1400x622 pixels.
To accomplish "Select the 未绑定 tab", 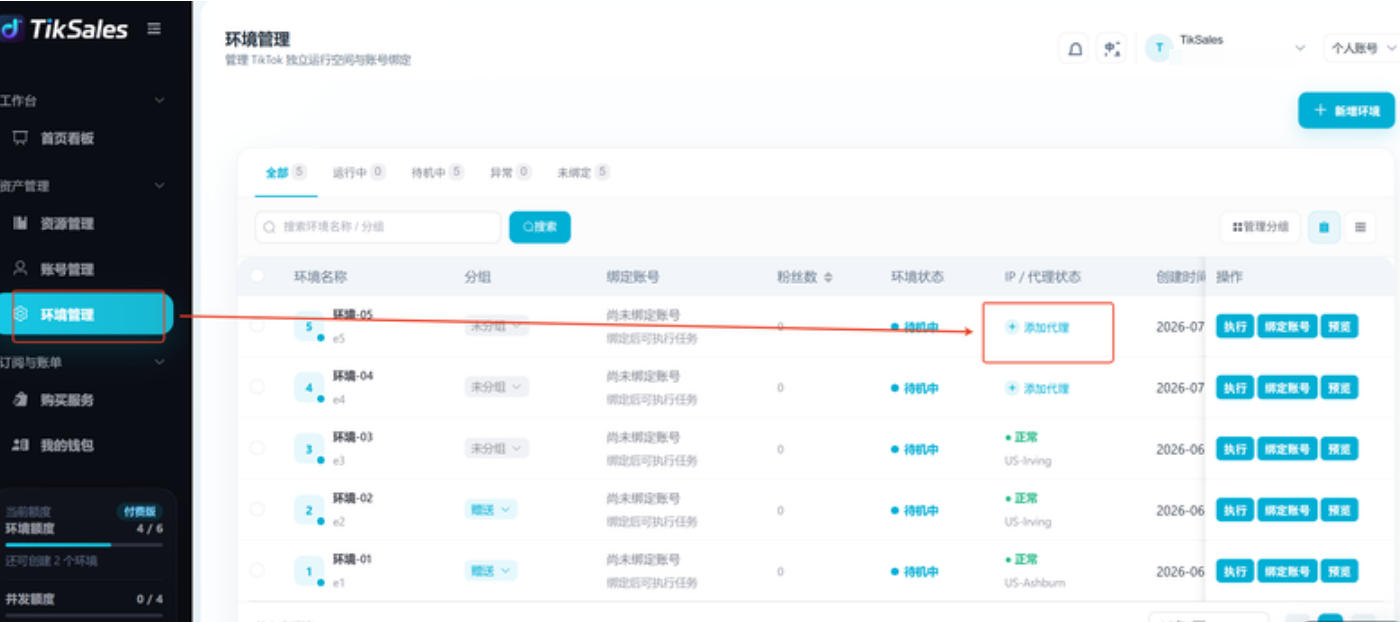I will click(583, 172).
